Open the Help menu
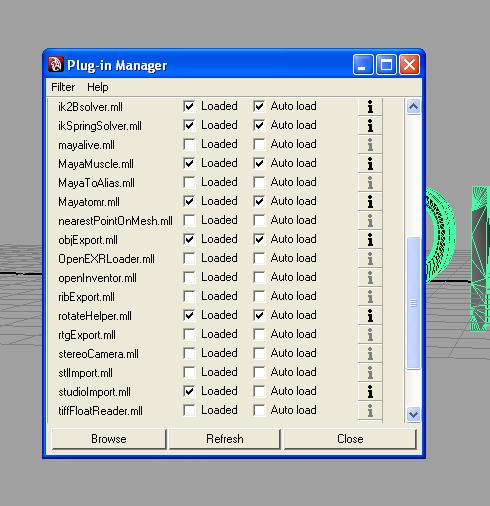 [x=98, y=87]
